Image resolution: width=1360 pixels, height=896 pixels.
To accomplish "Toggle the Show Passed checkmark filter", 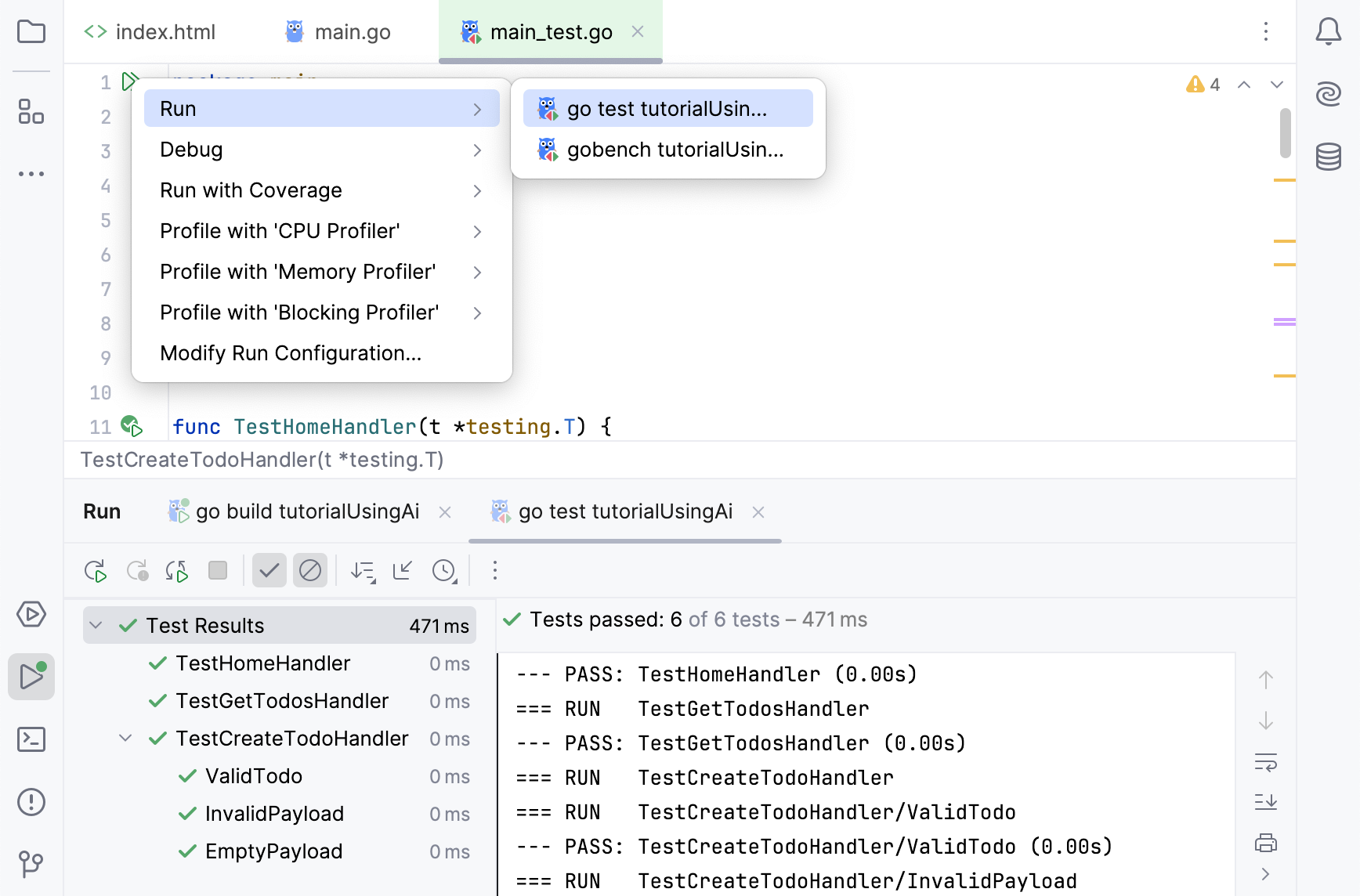I will click(269, 571).
